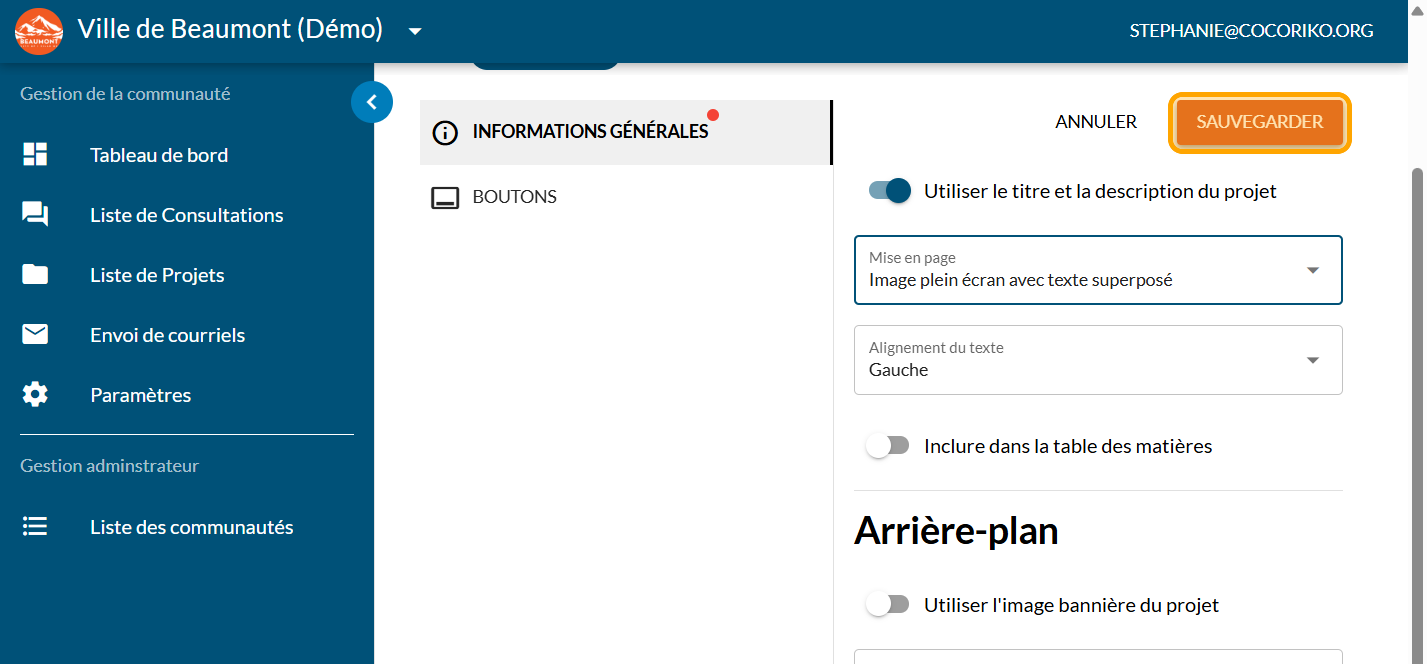Click the Beaumont community logo
Screen dimensions: 1427x664
39,31
